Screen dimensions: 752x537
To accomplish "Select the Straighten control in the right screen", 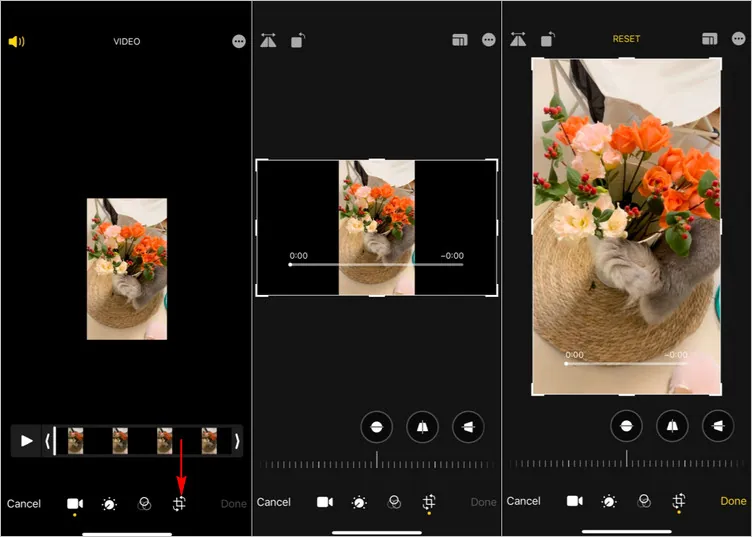I will click(626, 426).
